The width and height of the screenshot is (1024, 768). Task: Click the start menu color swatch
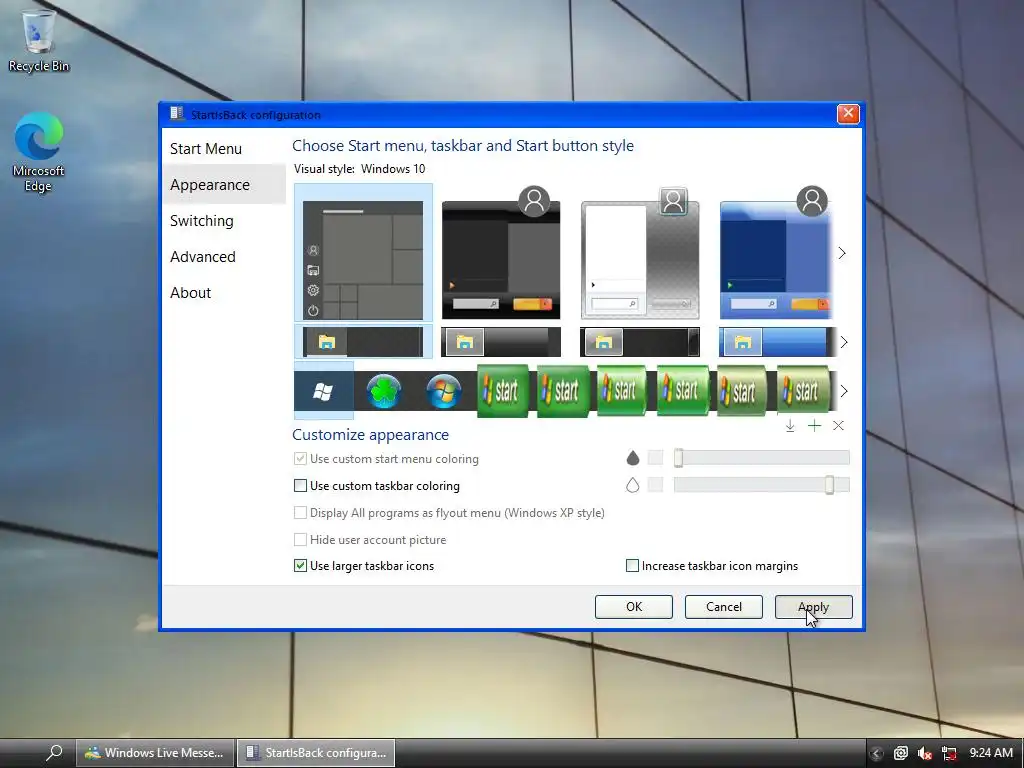pyautogui.click(x=655, y=458)
